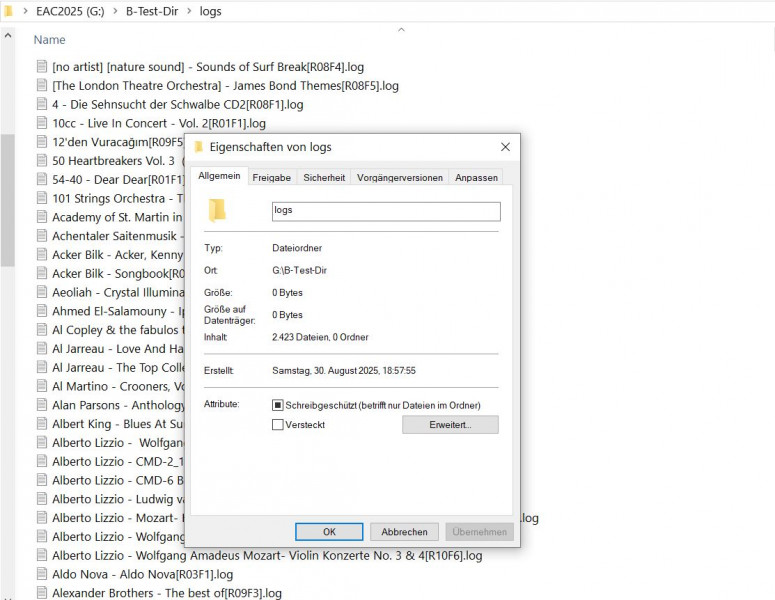This screenshot has height=600, width=775.
Task: Click the file list vertical scrollbar
Action: click(7, 200)
